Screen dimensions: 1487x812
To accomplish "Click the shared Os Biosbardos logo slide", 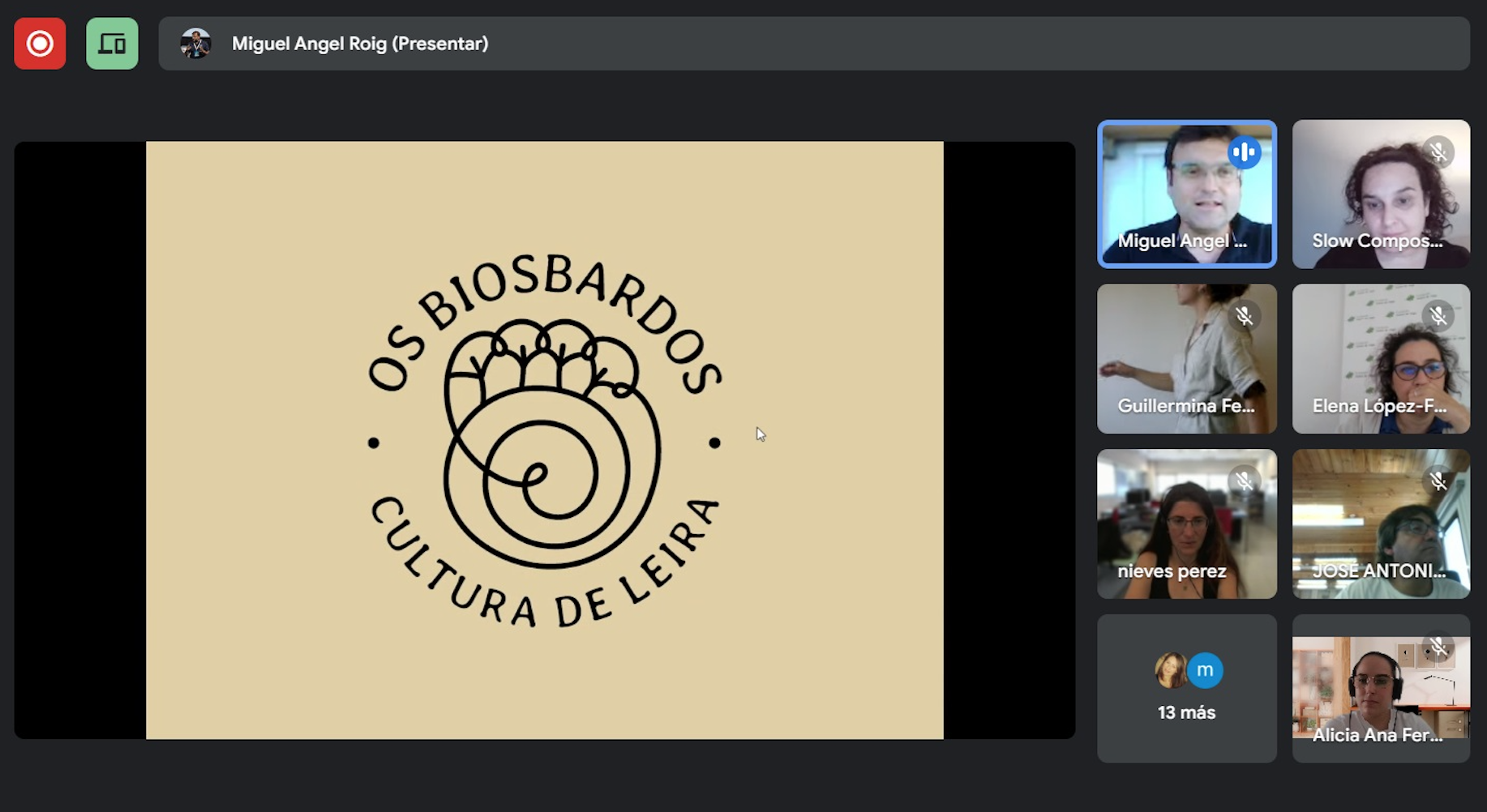I will pos(544,440).
